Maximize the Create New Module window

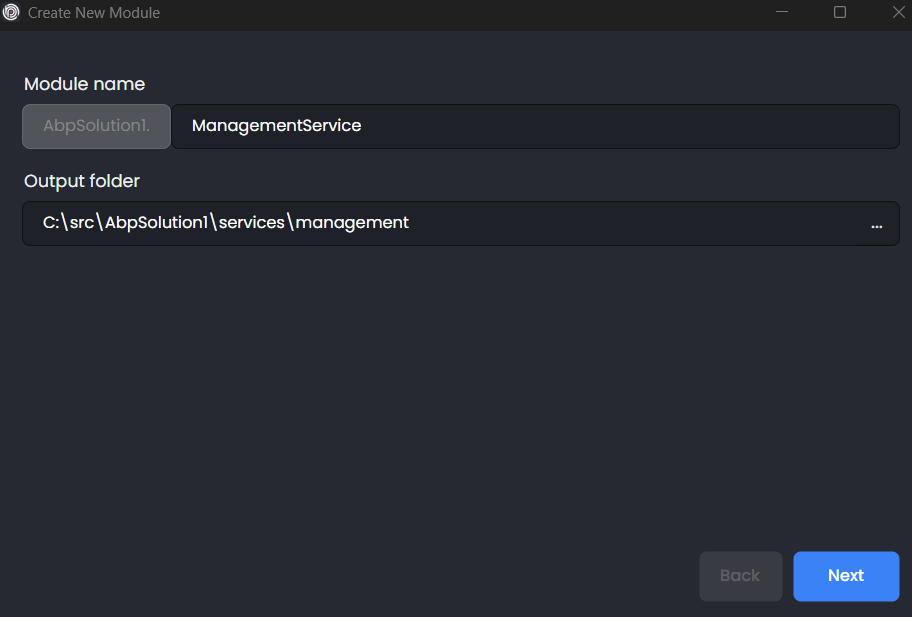click(840, 13)
